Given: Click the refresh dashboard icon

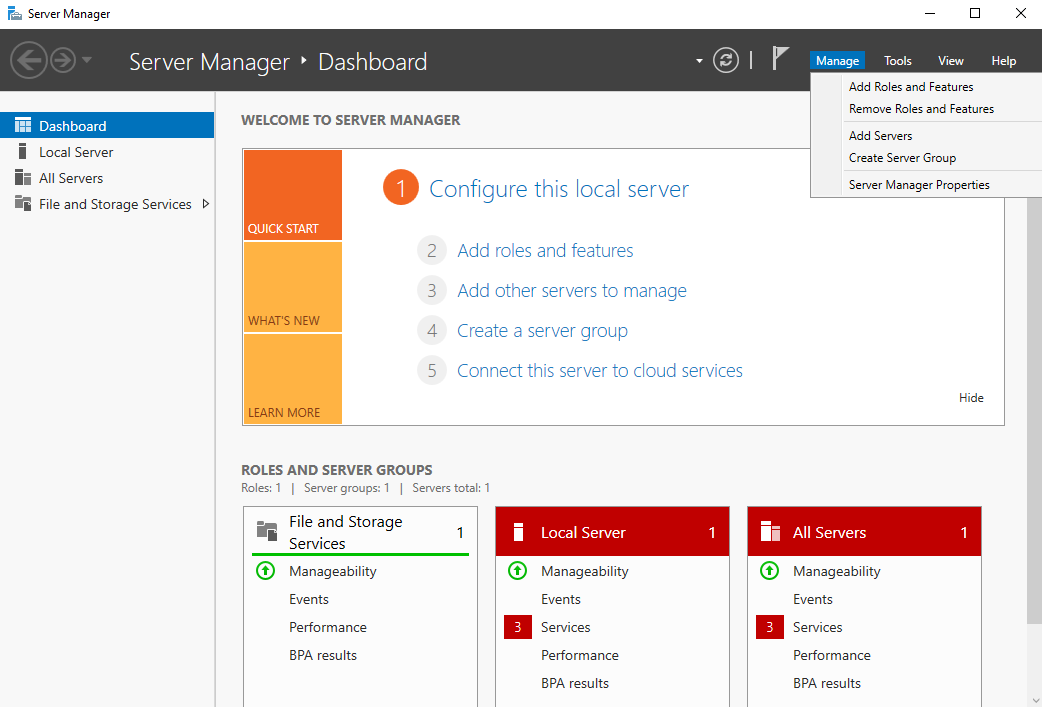Looking at the screenshot, I should pyautogui.click(x=725, y=60).
